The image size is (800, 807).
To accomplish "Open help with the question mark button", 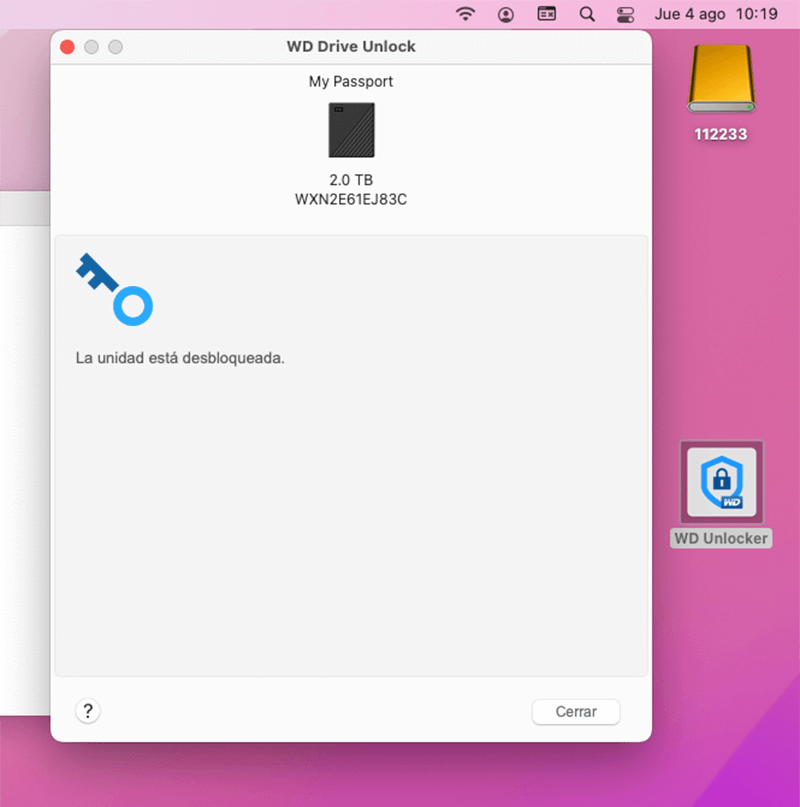I will pos(88,711).
